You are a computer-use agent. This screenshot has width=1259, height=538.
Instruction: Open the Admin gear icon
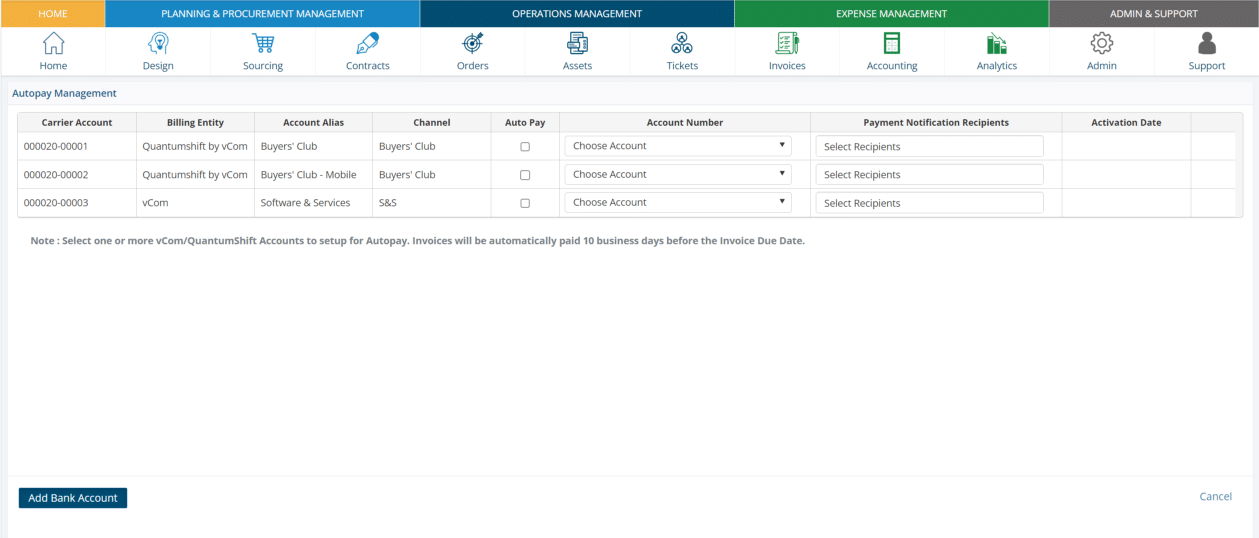pyautogui.click(x=1102, y=44)
